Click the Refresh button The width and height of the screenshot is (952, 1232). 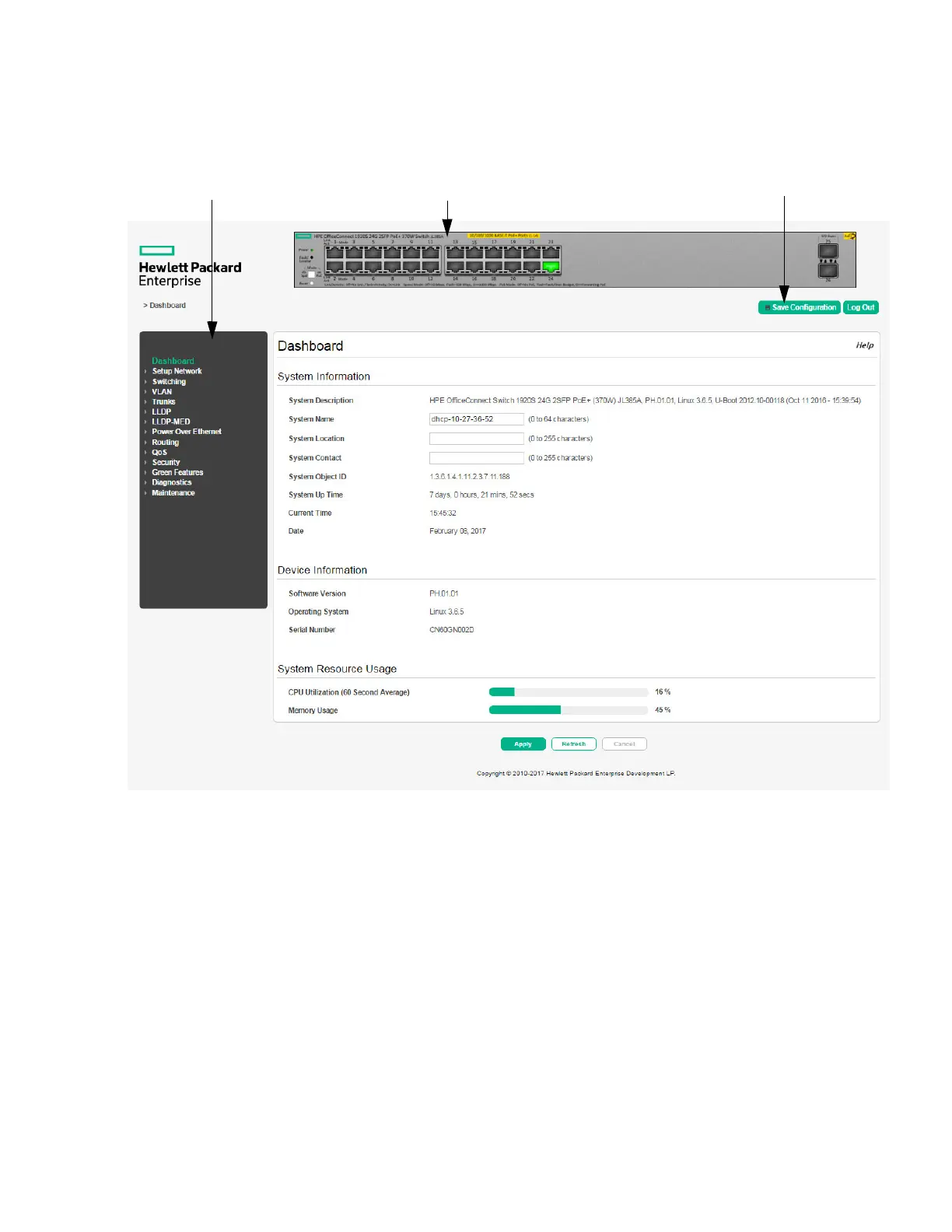pyautogui.click(x=574, y=744)
